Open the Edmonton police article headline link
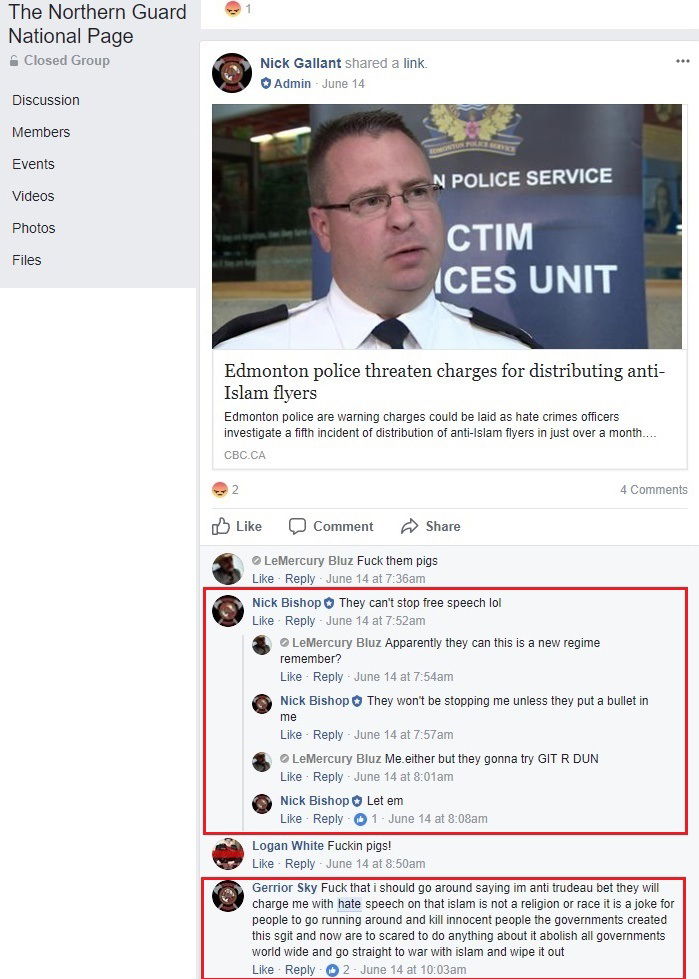Screen dimensions: 699x979 click(444, 381)
